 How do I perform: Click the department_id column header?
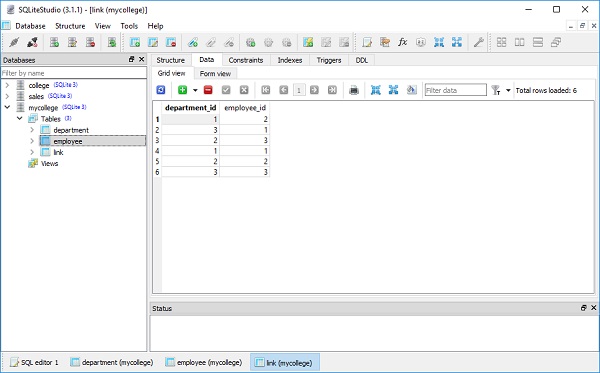coord(191,108)
